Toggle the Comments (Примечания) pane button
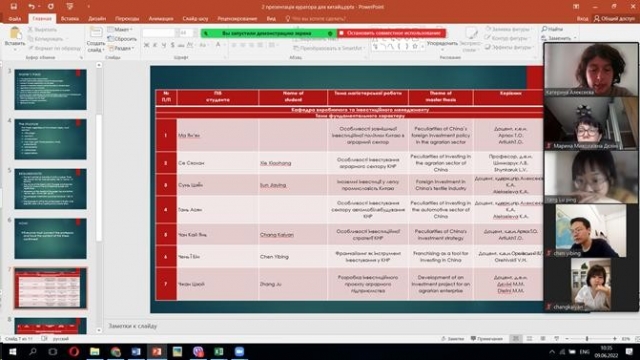640x360 pixels. 487,339
